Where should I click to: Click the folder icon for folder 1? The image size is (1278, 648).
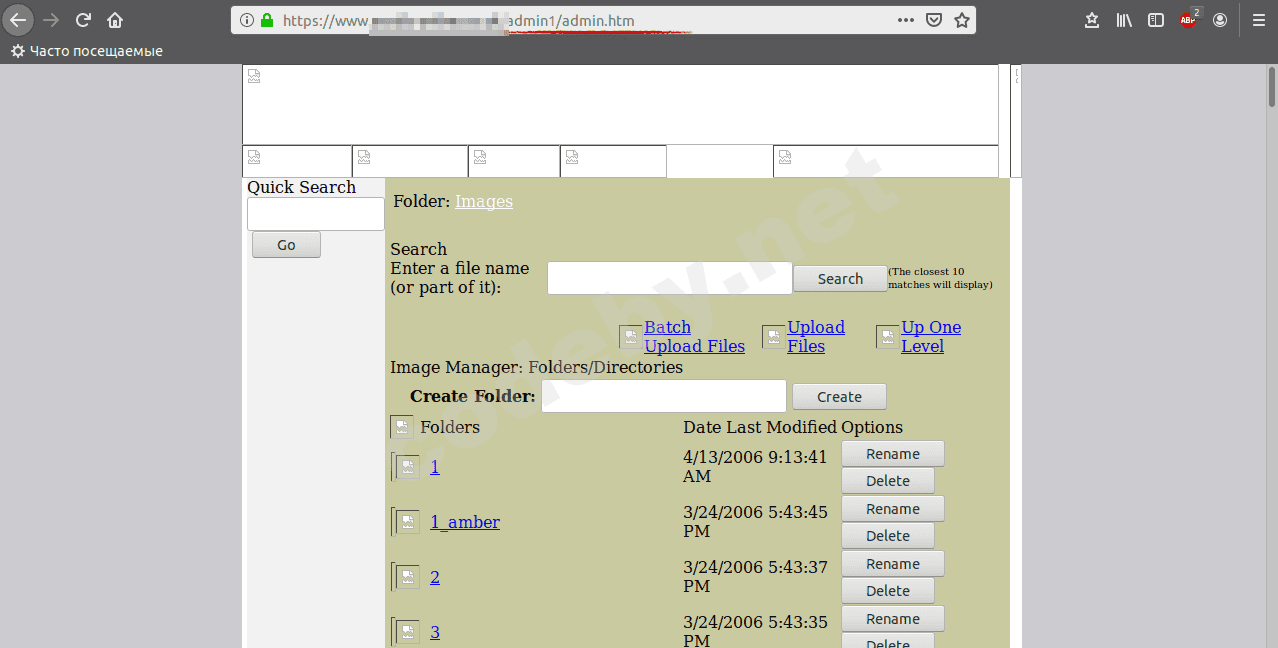coord(408,467)
